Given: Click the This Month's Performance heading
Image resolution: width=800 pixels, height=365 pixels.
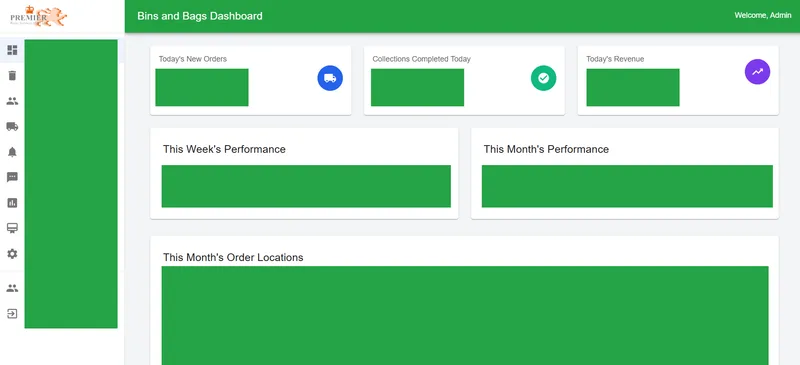Looking at the screenshot, I should [546, 149].
